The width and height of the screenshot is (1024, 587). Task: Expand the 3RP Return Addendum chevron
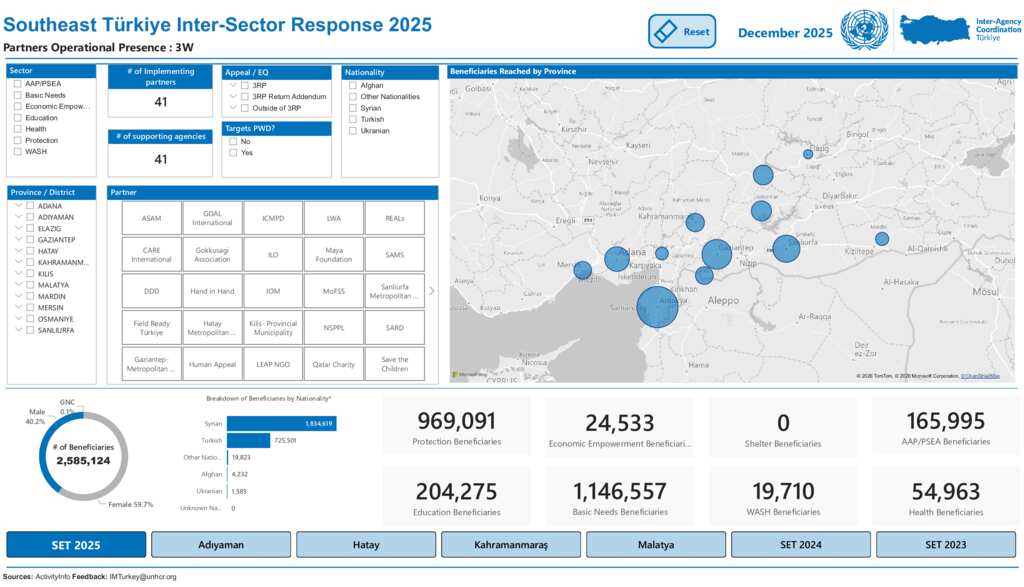point(232,97)
